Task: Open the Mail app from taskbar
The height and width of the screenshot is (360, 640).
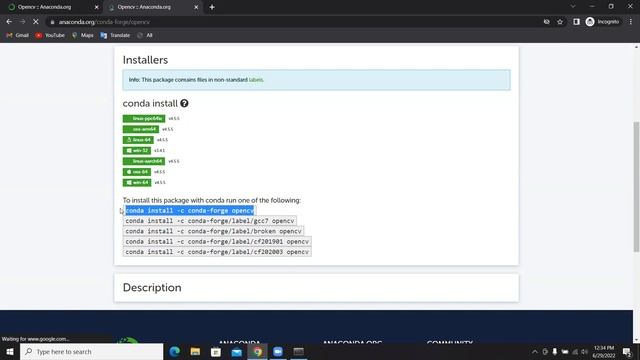Action: (237, 351)
